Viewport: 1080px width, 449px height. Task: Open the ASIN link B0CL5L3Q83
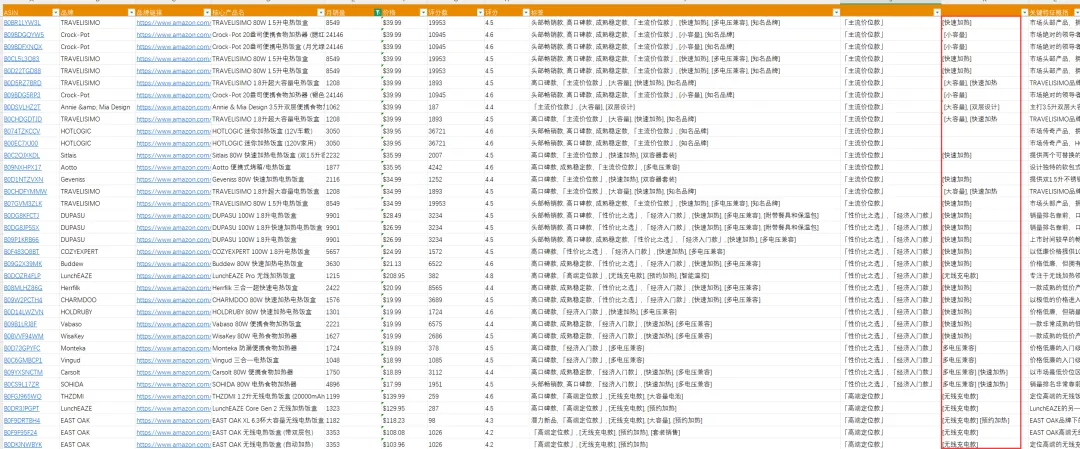click(21, 59)
